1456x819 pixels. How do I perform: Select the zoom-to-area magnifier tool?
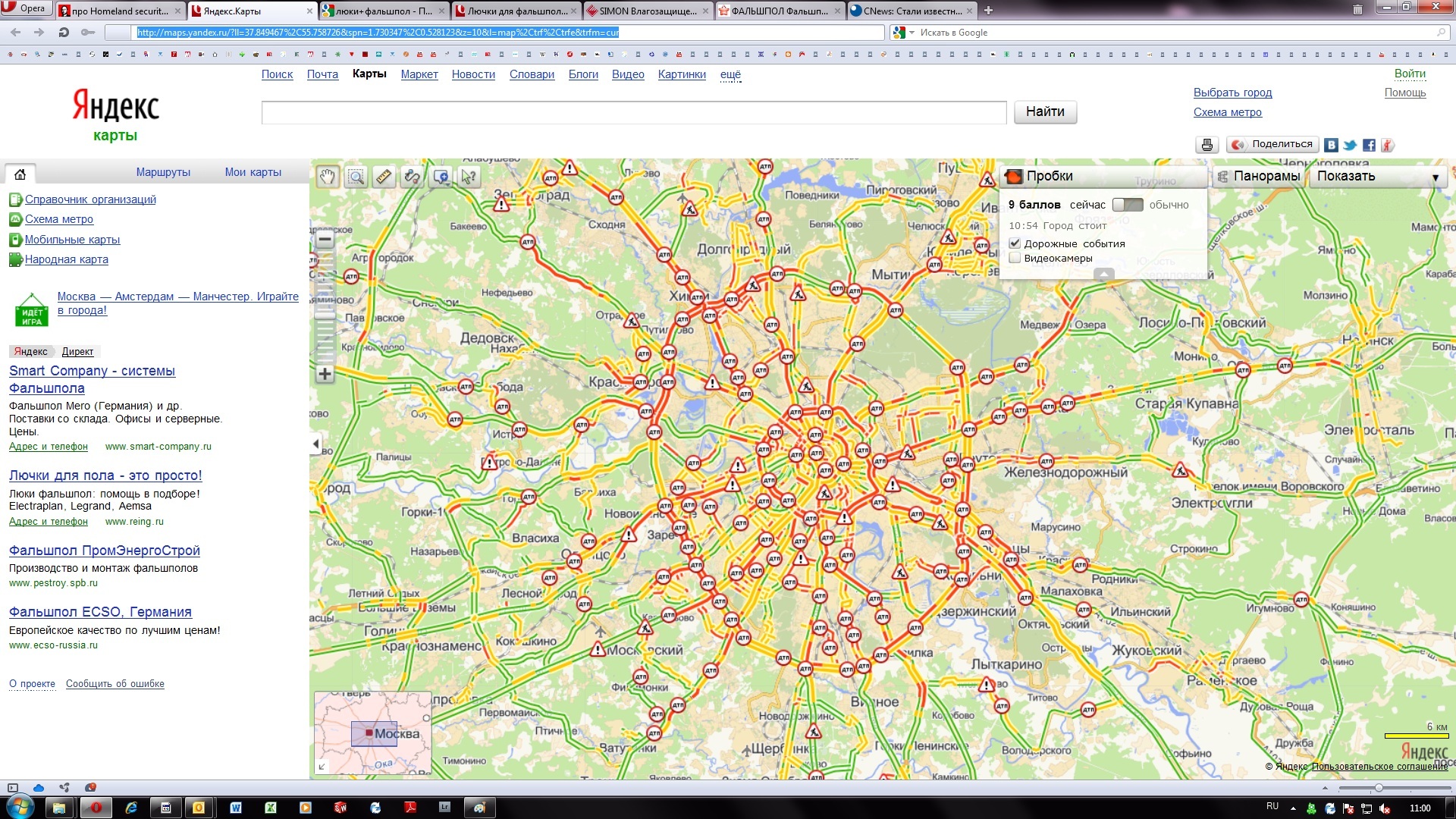[x=356, y=177]
